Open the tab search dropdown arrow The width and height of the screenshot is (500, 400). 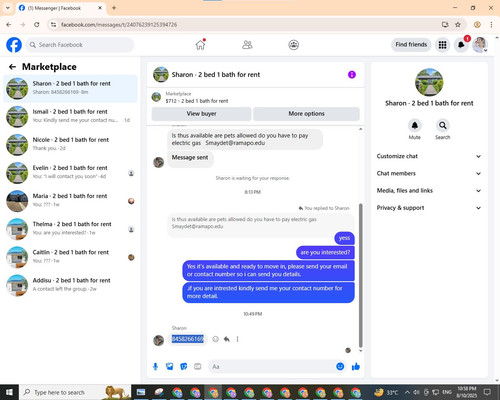7,8
